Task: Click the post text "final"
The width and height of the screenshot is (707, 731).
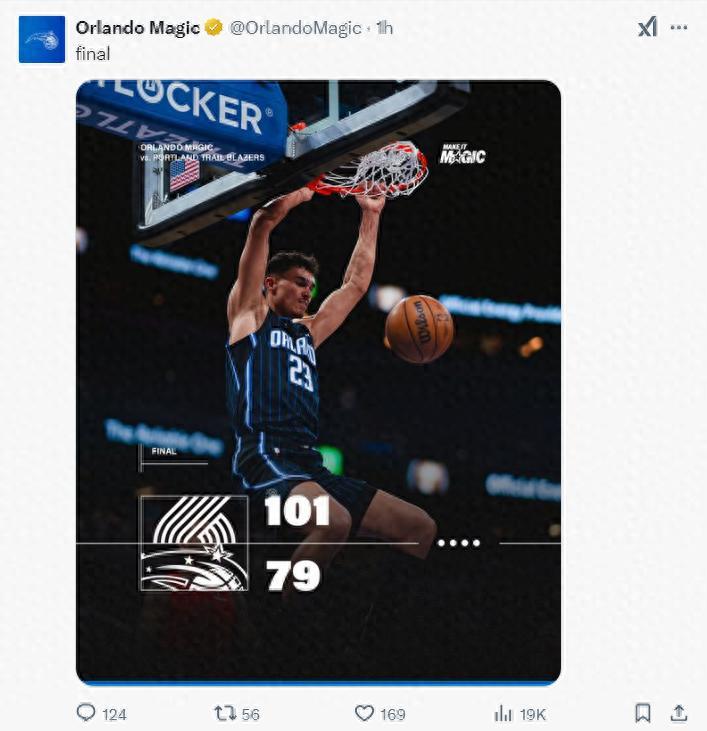Action: coord(92,54)
